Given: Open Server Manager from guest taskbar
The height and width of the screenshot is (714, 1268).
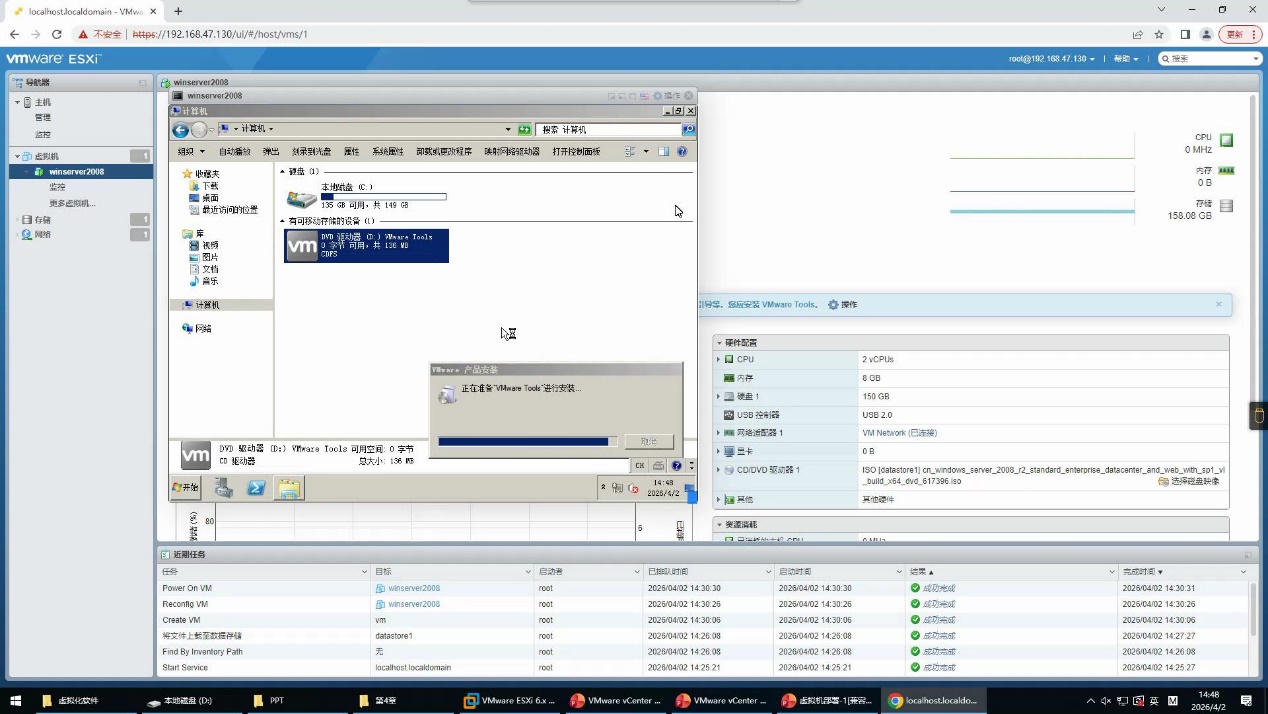Looking at the screenshot, I should 224,488.
